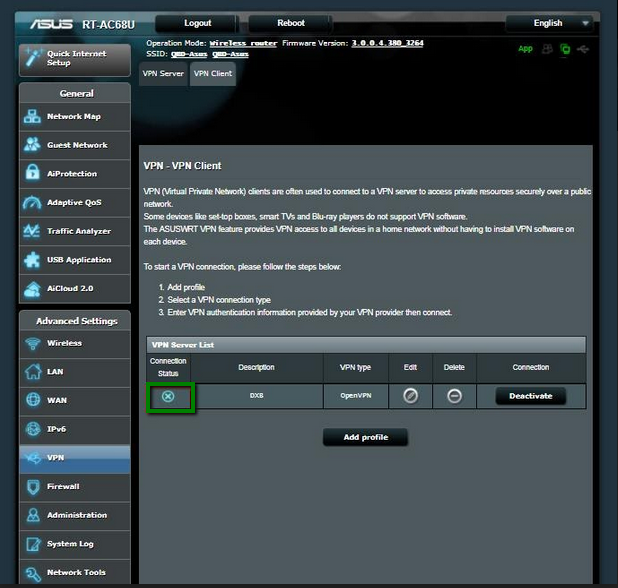Open Adaptive QoS menu item
The width and height of the screenshot is (618, 588).
pyautogui.click(x=75, y=203)
